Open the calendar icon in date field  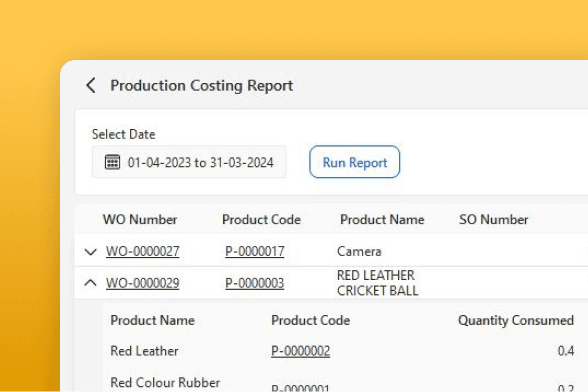click(112, 162)
